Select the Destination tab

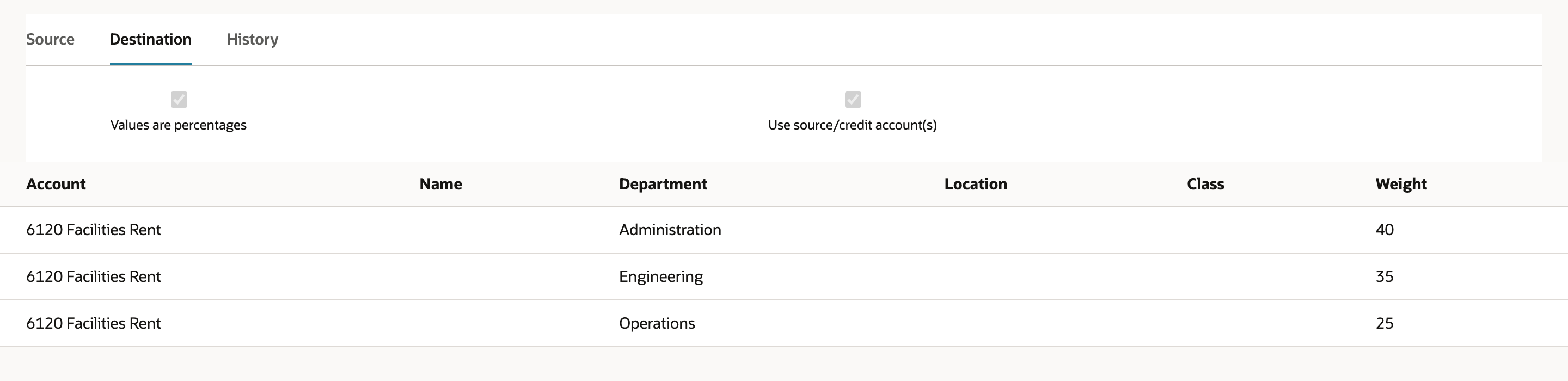pos(150,40)
